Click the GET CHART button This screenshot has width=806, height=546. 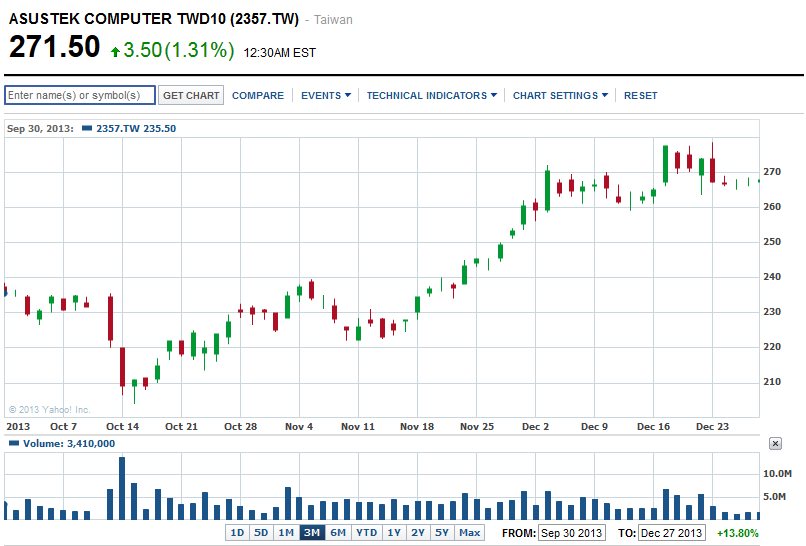[191, 95]
